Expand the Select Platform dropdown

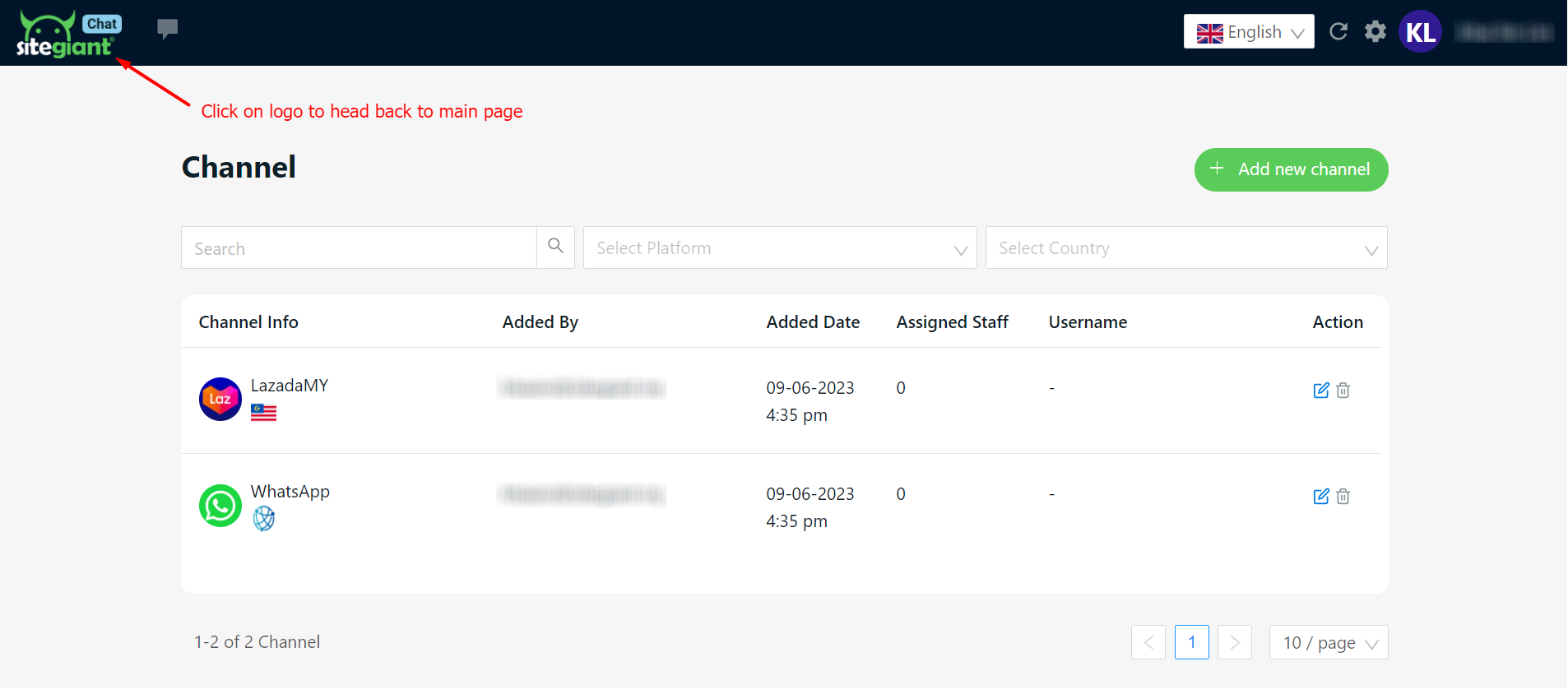(x=779, y=248)
